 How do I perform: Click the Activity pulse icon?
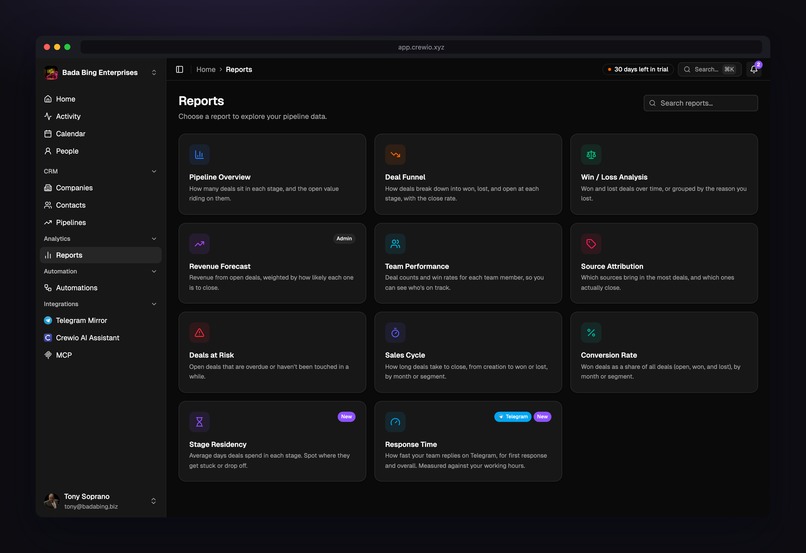[x=48, y=116]
